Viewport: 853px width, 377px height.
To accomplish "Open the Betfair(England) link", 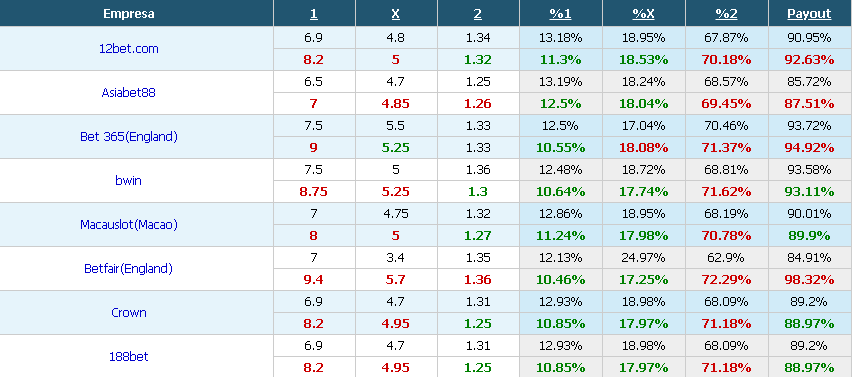I will [x=128, y=268].
